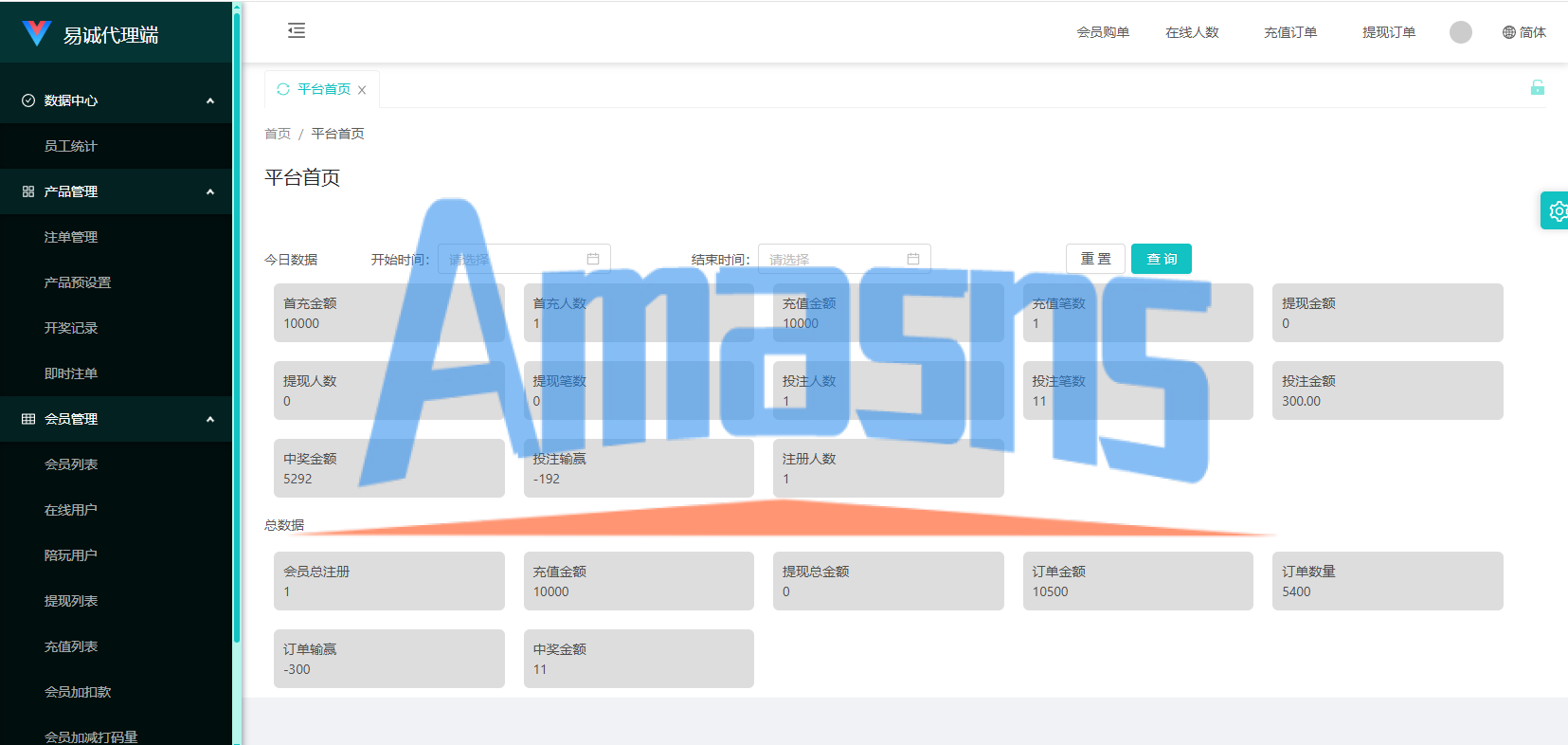The height and width of the screenshot is (745, 1568).
Task: Click the 会员管理 table icon
Action: 28,419
